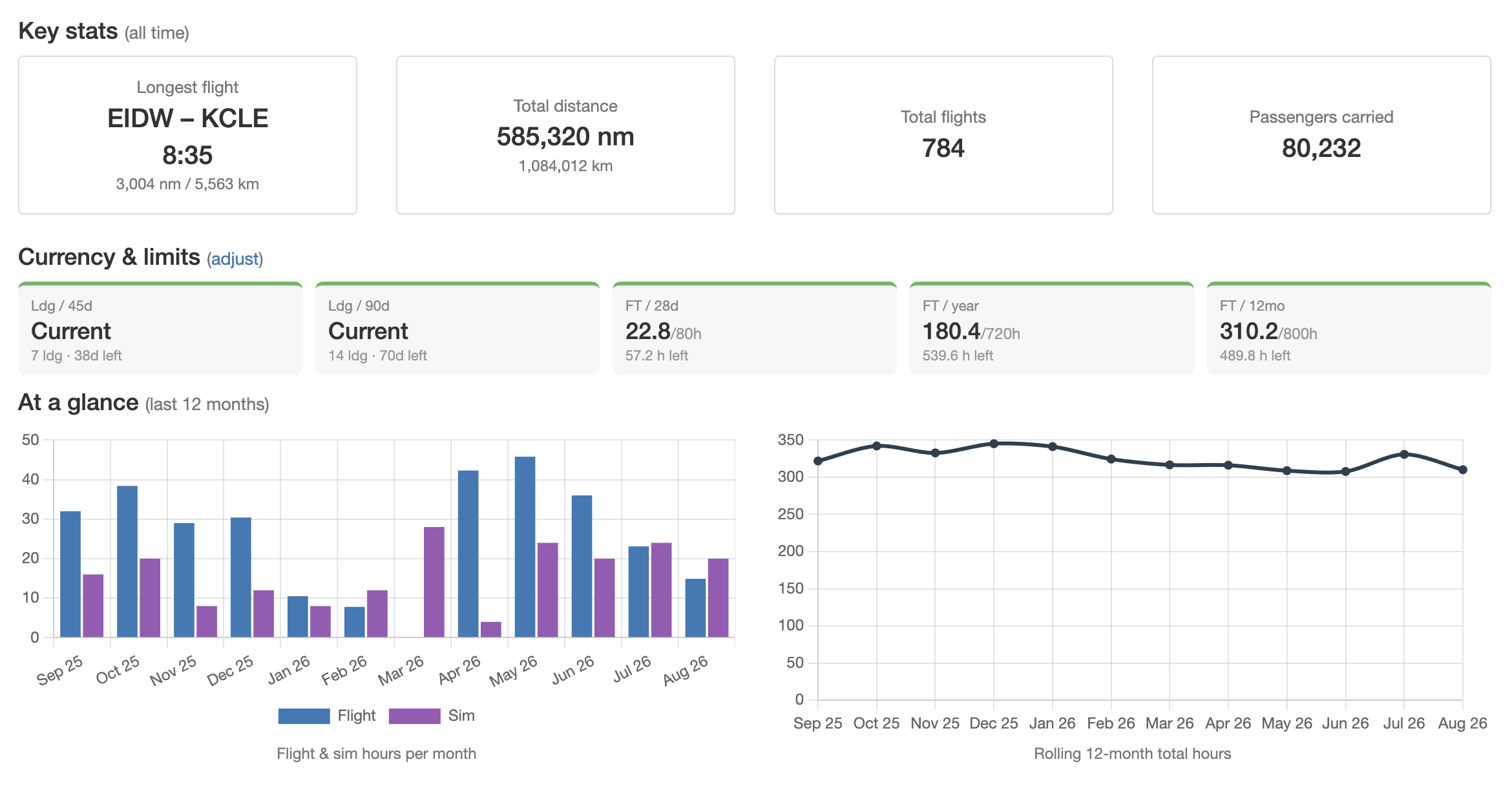Click the Sep 25 rolling hours data point
Screen dimensions: 1512x797
click(x=818, y=461)
